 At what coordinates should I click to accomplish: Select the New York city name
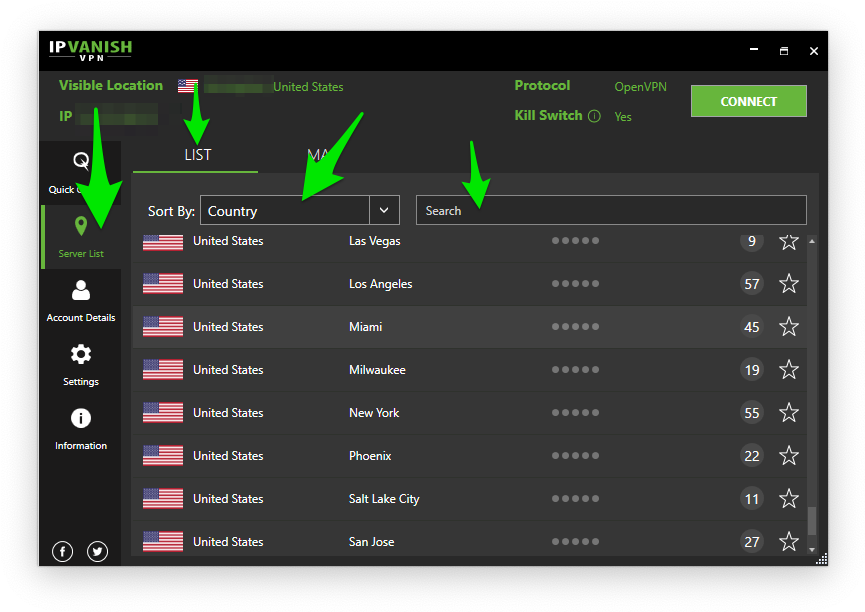pos(374,413)
